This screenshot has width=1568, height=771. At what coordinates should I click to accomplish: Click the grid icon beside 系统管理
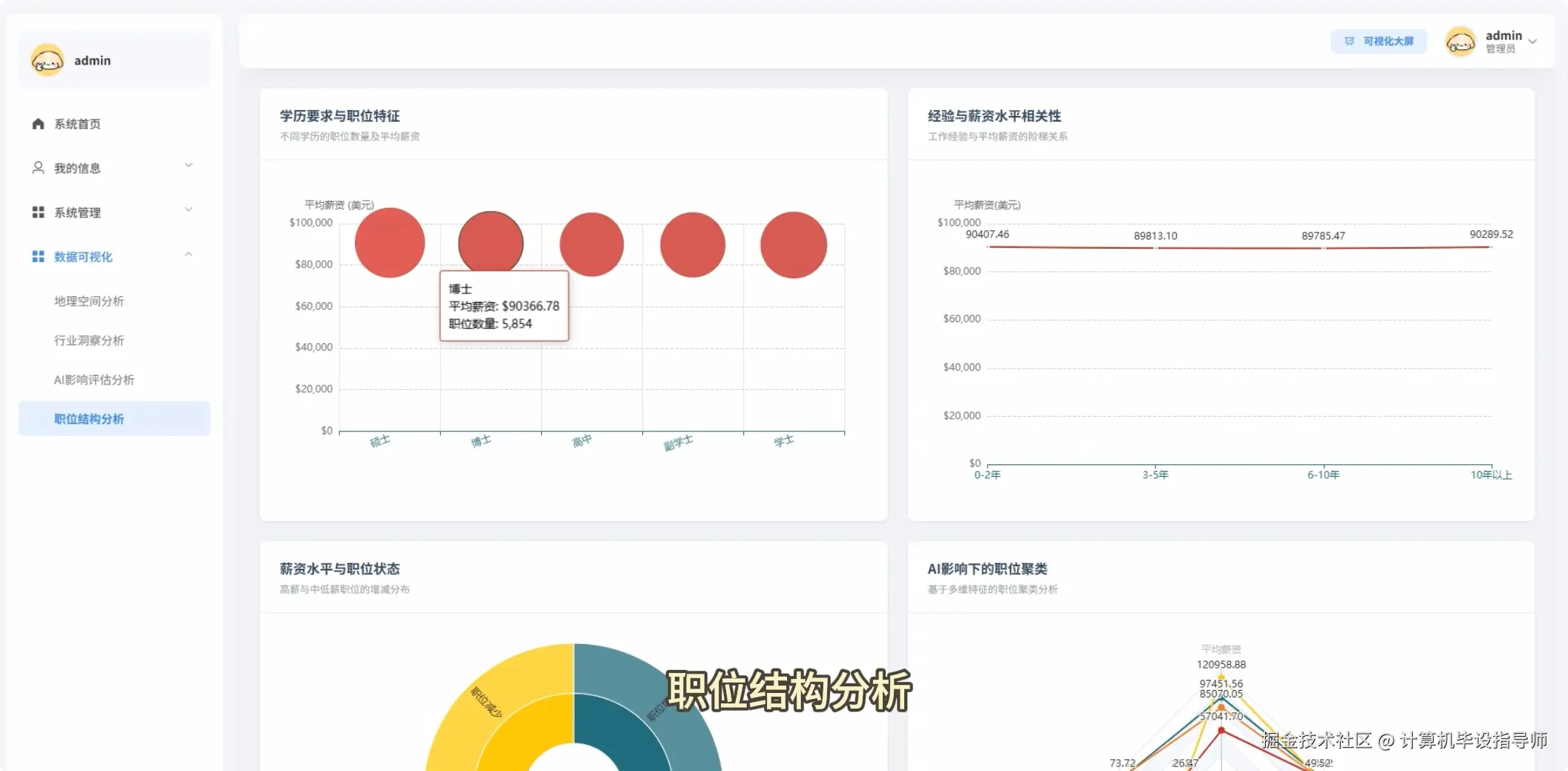38,212
